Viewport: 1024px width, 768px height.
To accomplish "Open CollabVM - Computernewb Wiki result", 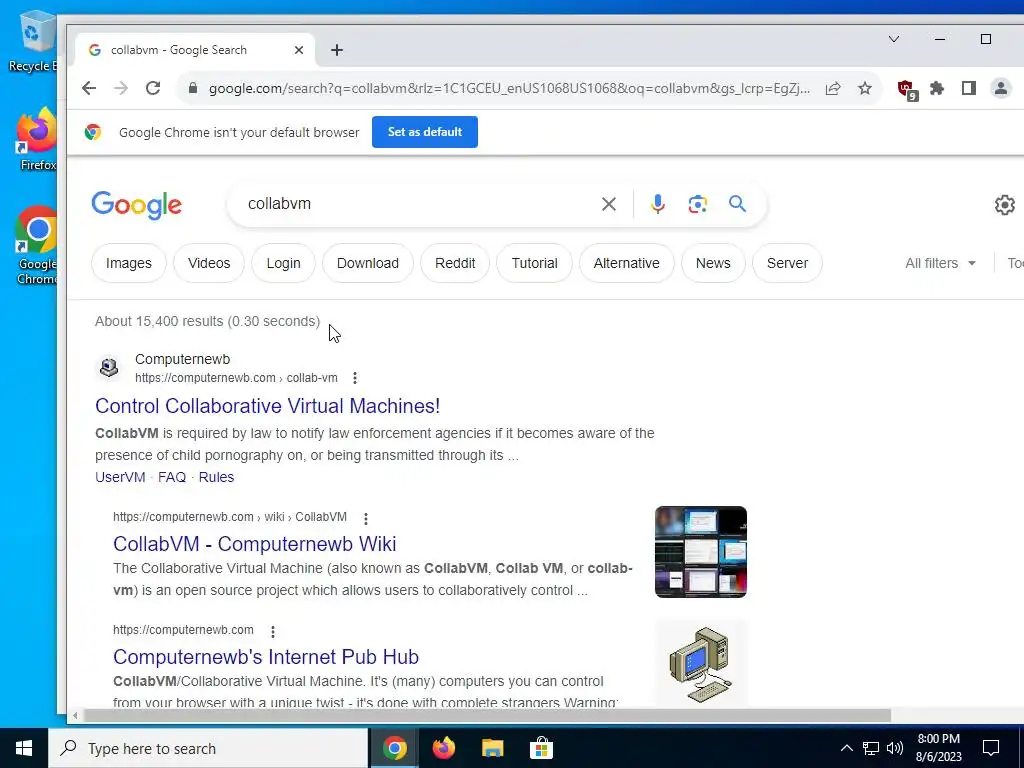I will click(255, 544).
